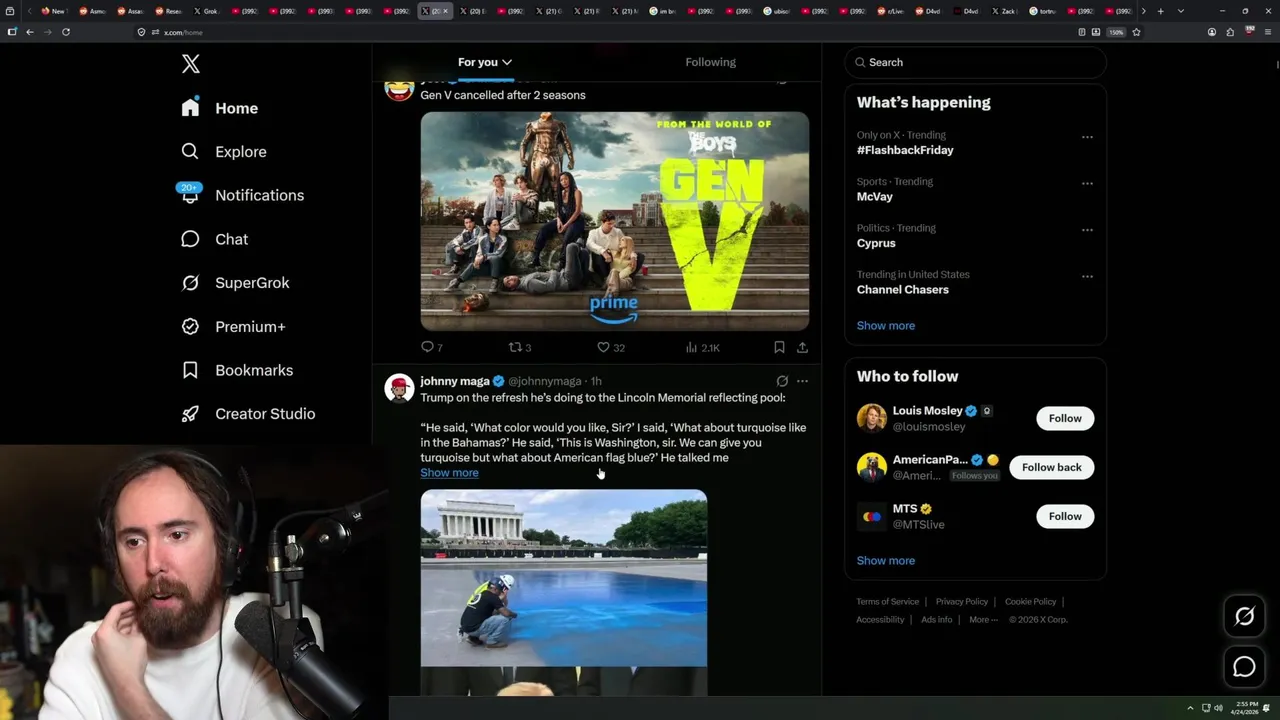The width and height of the screenshot is (1280, 720).
Task: Open Explore from the sidebar
Action: tap(223, 152)
